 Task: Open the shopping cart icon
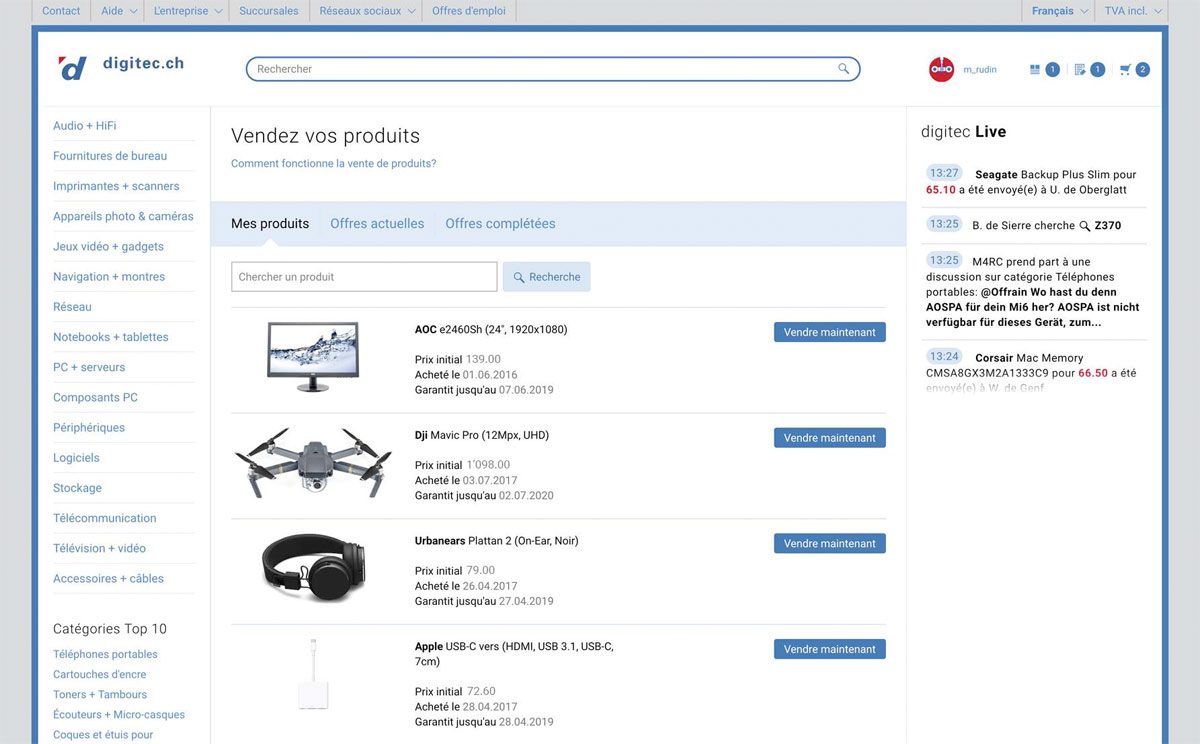coord(1125,70)
